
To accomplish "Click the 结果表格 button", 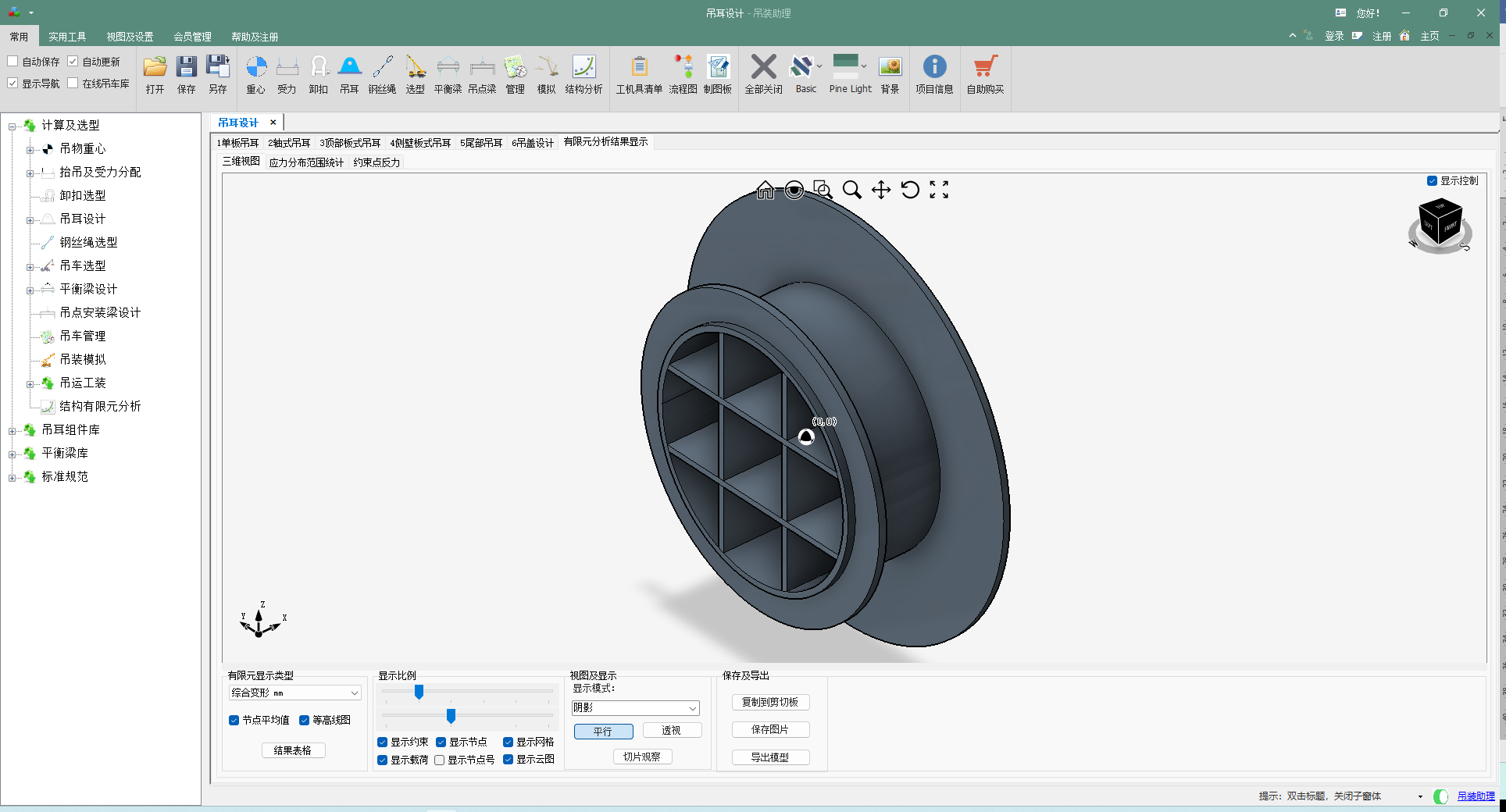I will pos(293,750).
